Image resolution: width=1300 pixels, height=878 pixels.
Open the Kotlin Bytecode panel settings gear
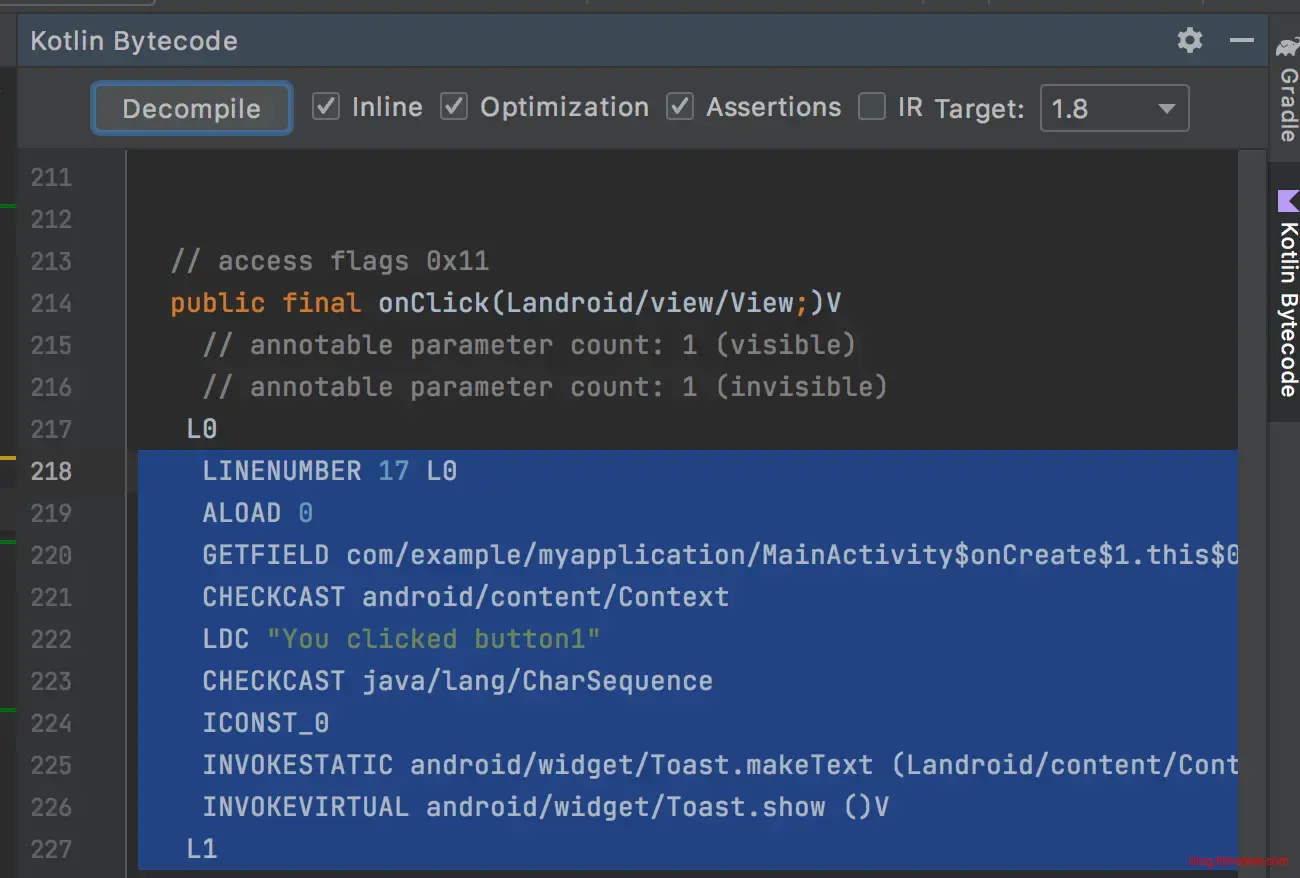pyautogui.click(x=1189, y=41)
